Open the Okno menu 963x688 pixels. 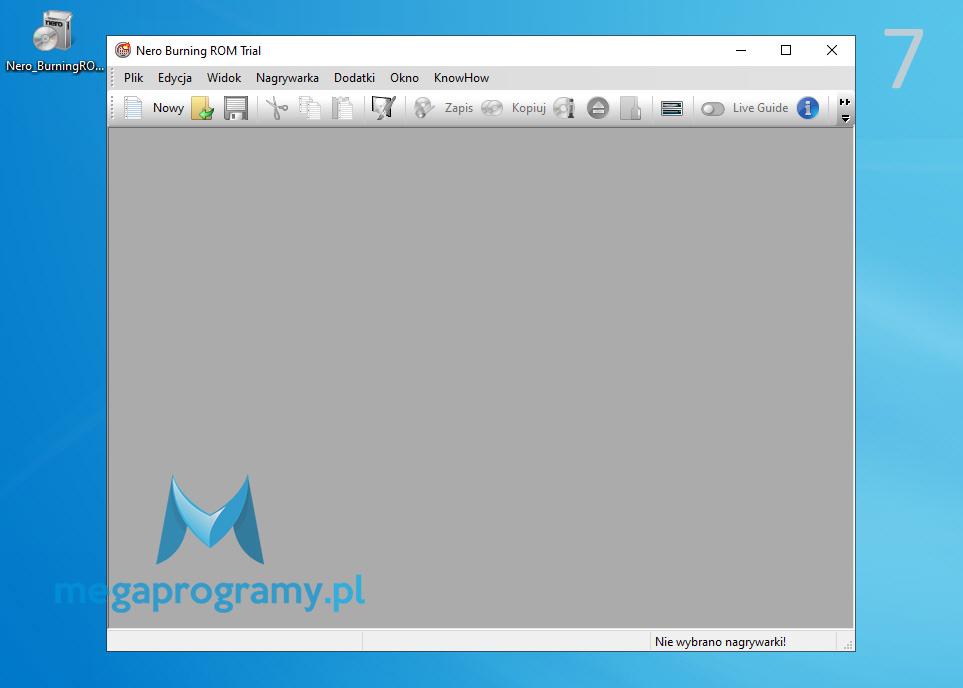click(404, 78)
